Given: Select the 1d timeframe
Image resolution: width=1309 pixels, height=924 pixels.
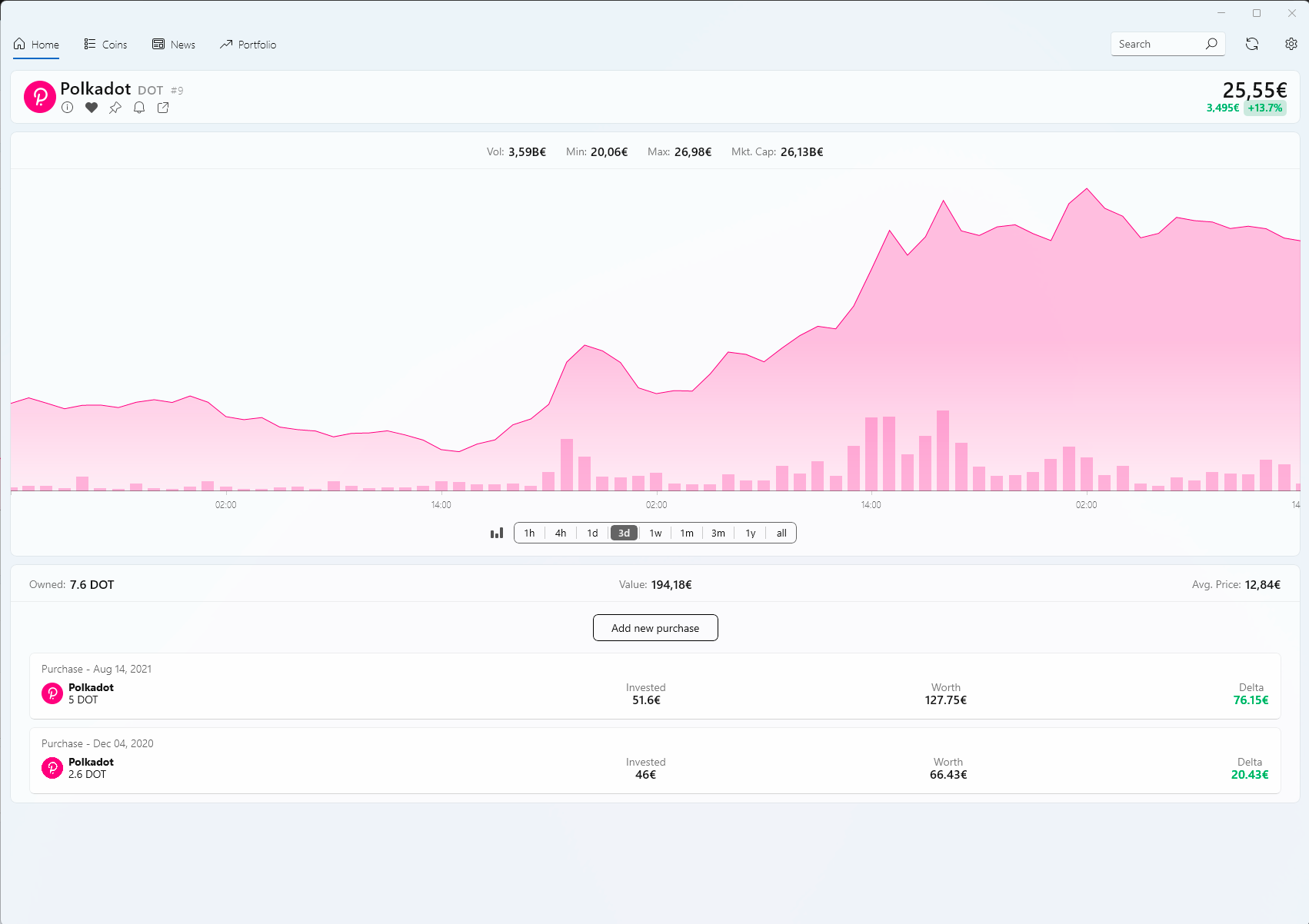Looking at the screenshot, I should click(x=592, y=533).
